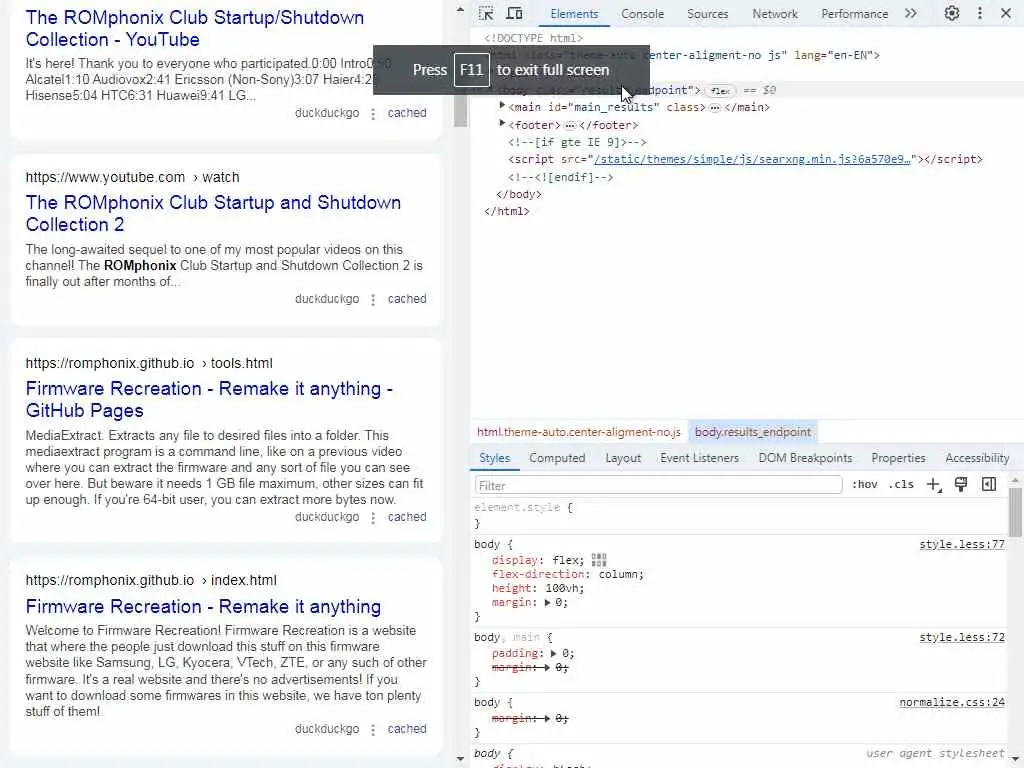This screenshot has width=1024, height=768.
Task: Open the Performance tab
Action: point(854,14)
